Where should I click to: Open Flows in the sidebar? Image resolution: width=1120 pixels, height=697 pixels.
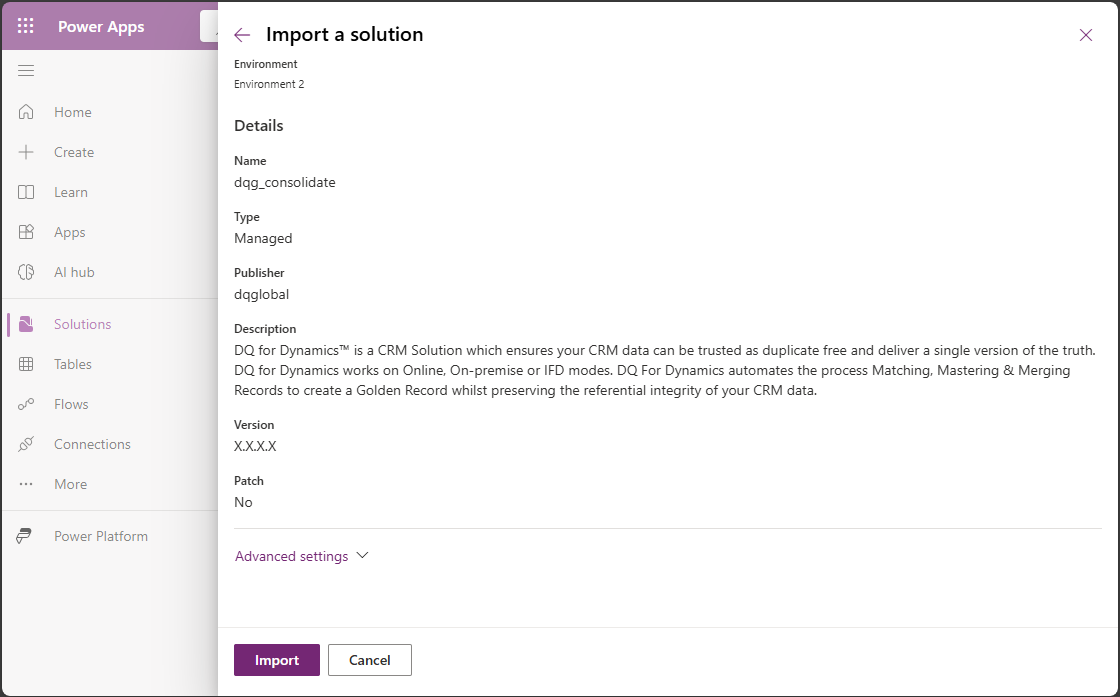point(71,404)
